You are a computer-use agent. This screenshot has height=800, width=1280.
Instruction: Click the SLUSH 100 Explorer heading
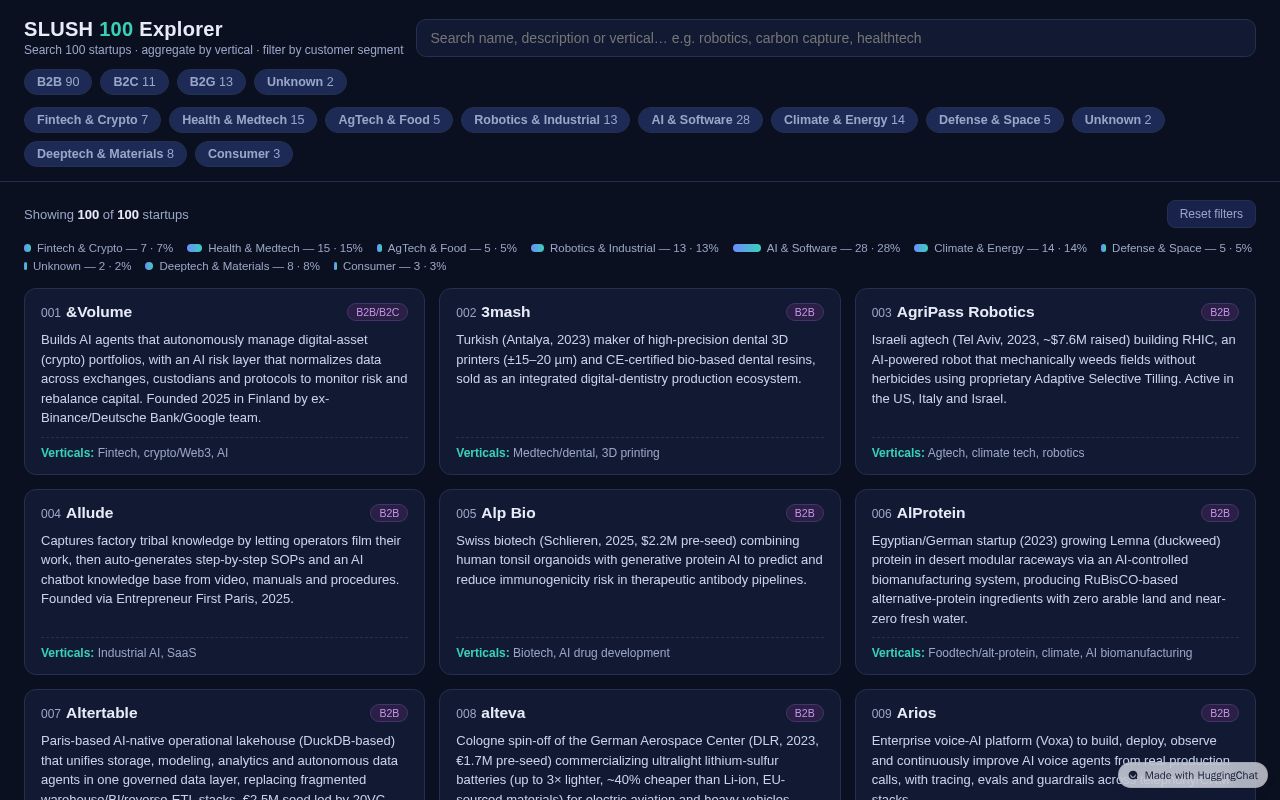(x=123, y=29)
